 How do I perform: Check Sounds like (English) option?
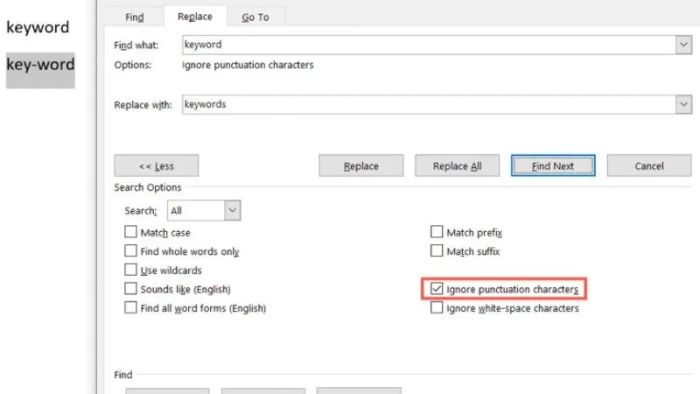pos(130,289)
